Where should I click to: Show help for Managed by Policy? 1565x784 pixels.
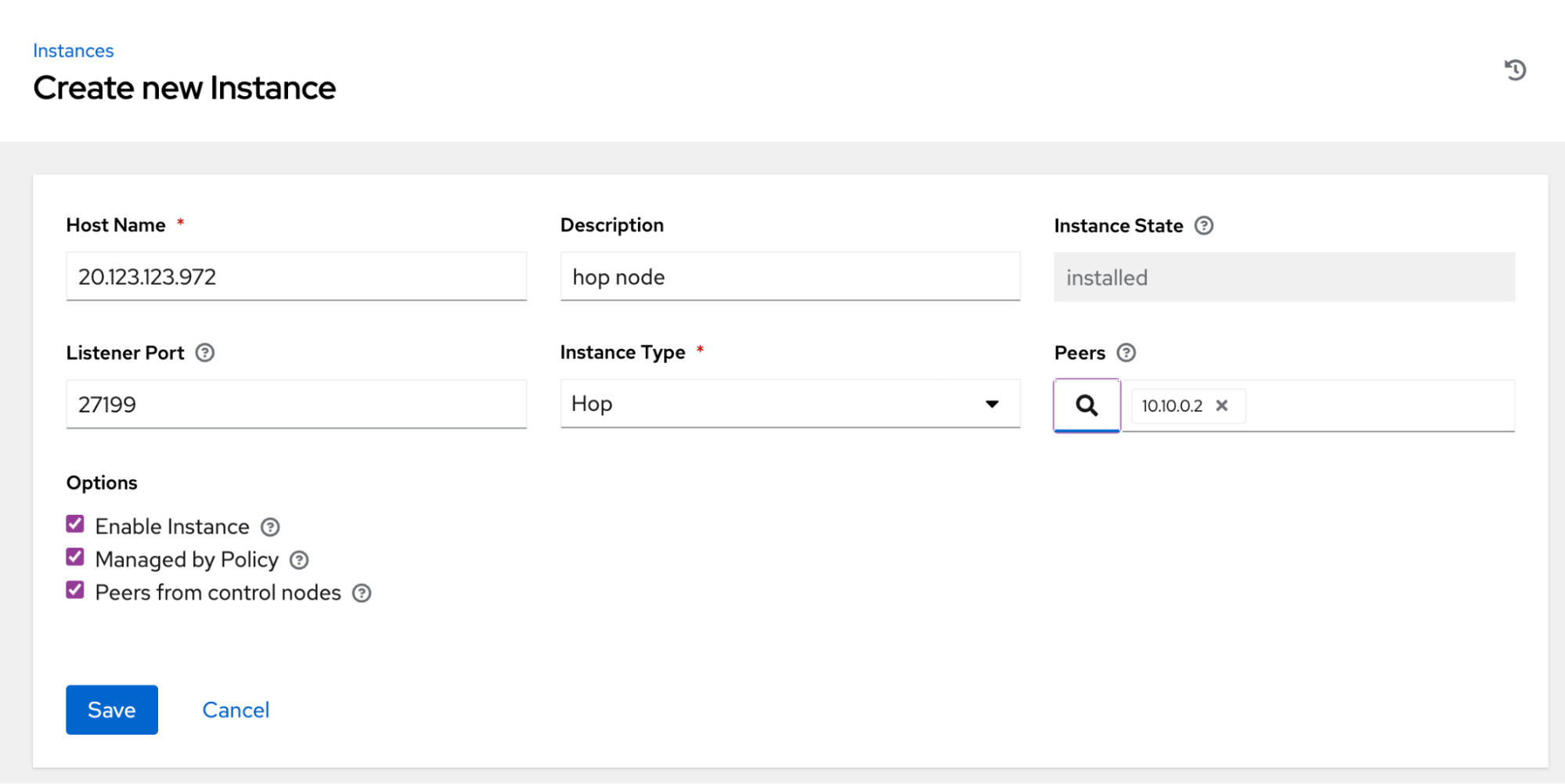(299, 560)
